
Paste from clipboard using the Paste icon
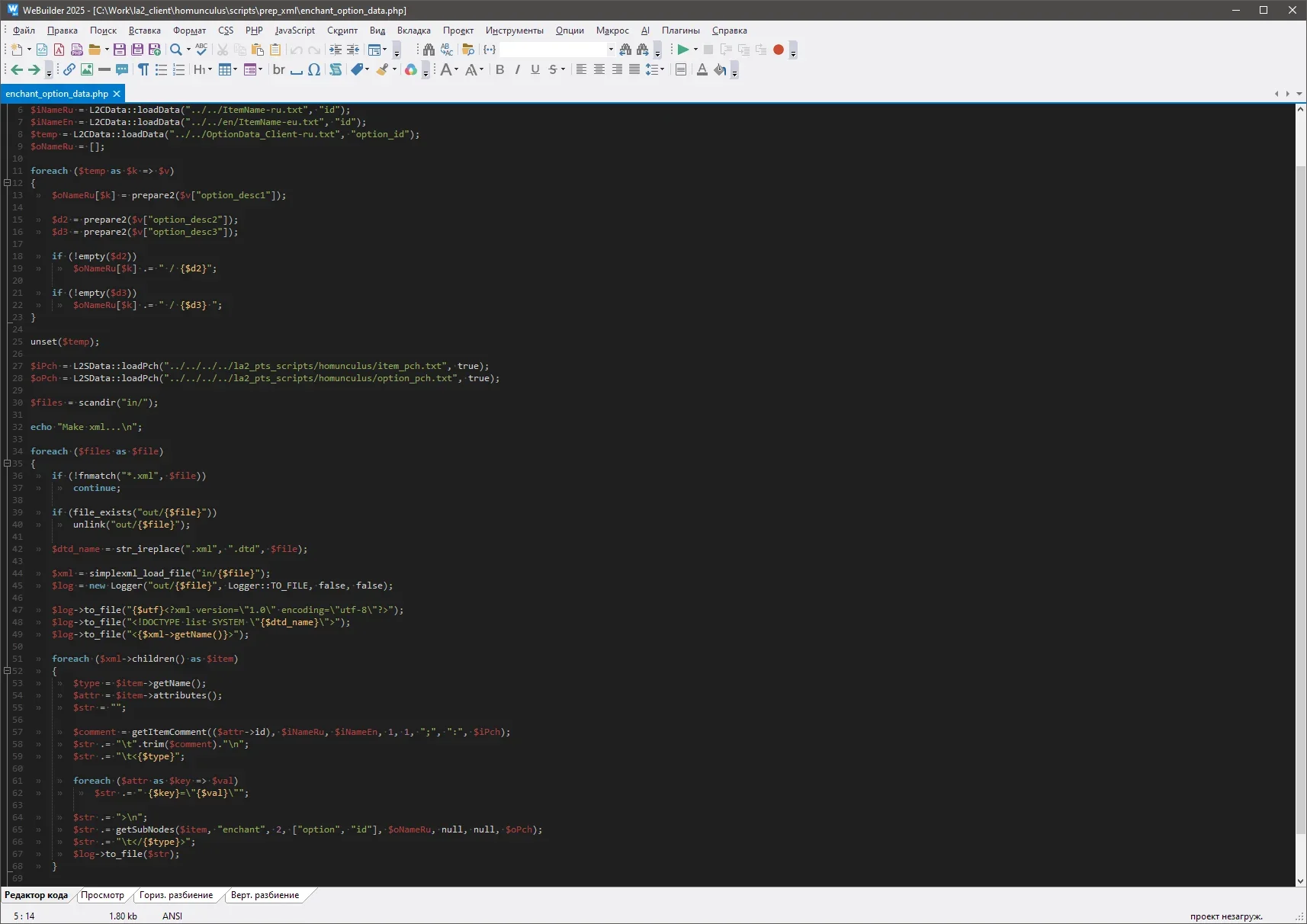tap(258, 50)
